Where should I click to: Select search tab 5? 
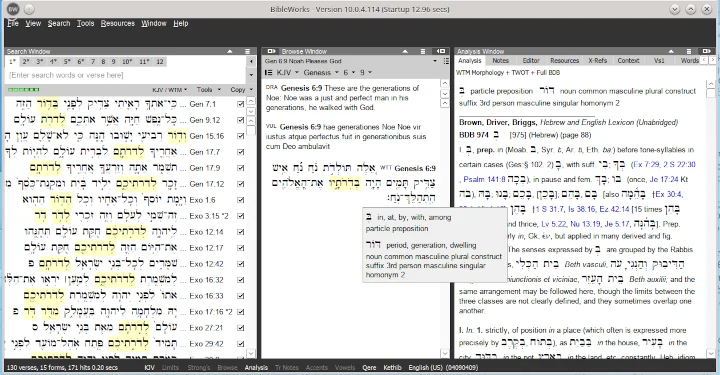(67, 62)
